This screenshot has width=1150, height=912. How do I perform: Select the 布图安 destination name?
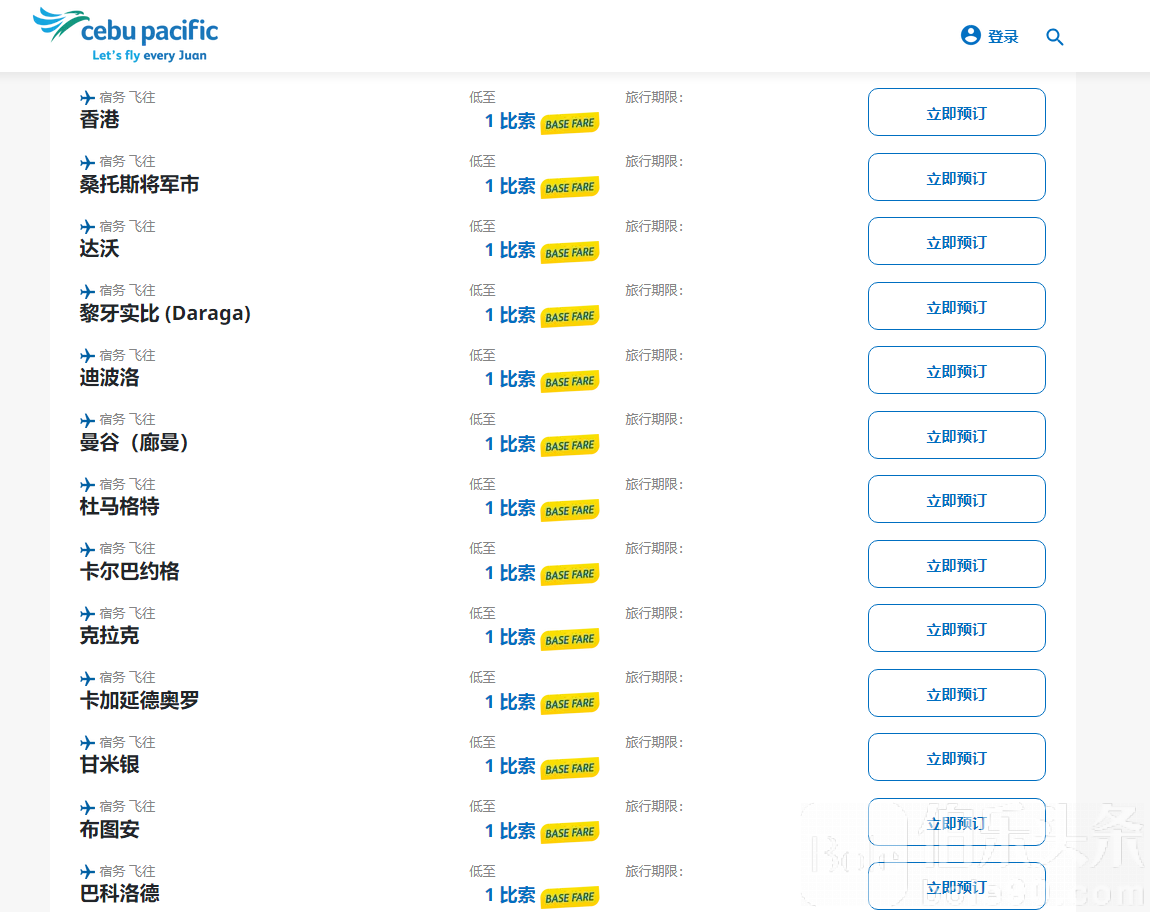[x=110, y=829]
